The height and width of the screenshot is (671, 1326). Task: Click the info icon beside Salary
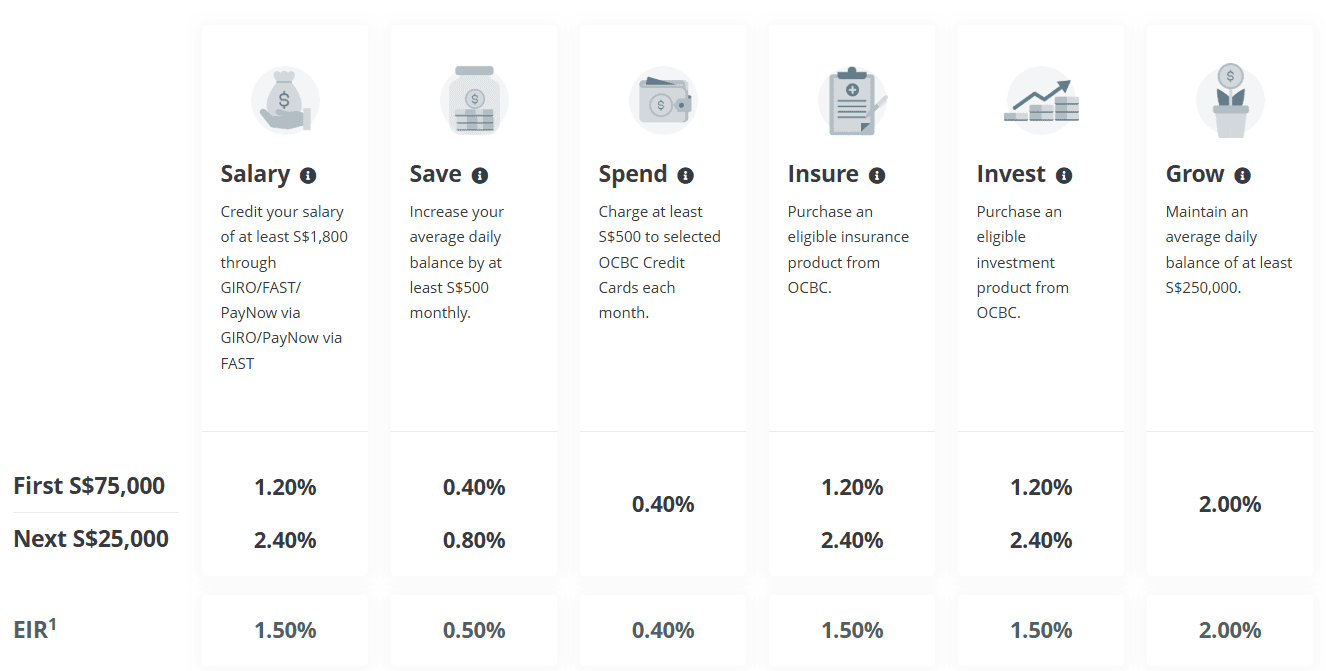point(308,175)
